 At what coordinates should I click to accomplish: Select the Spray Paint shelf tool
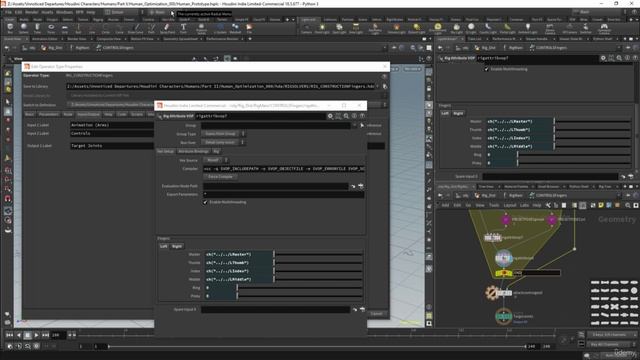tap(167, 28)
